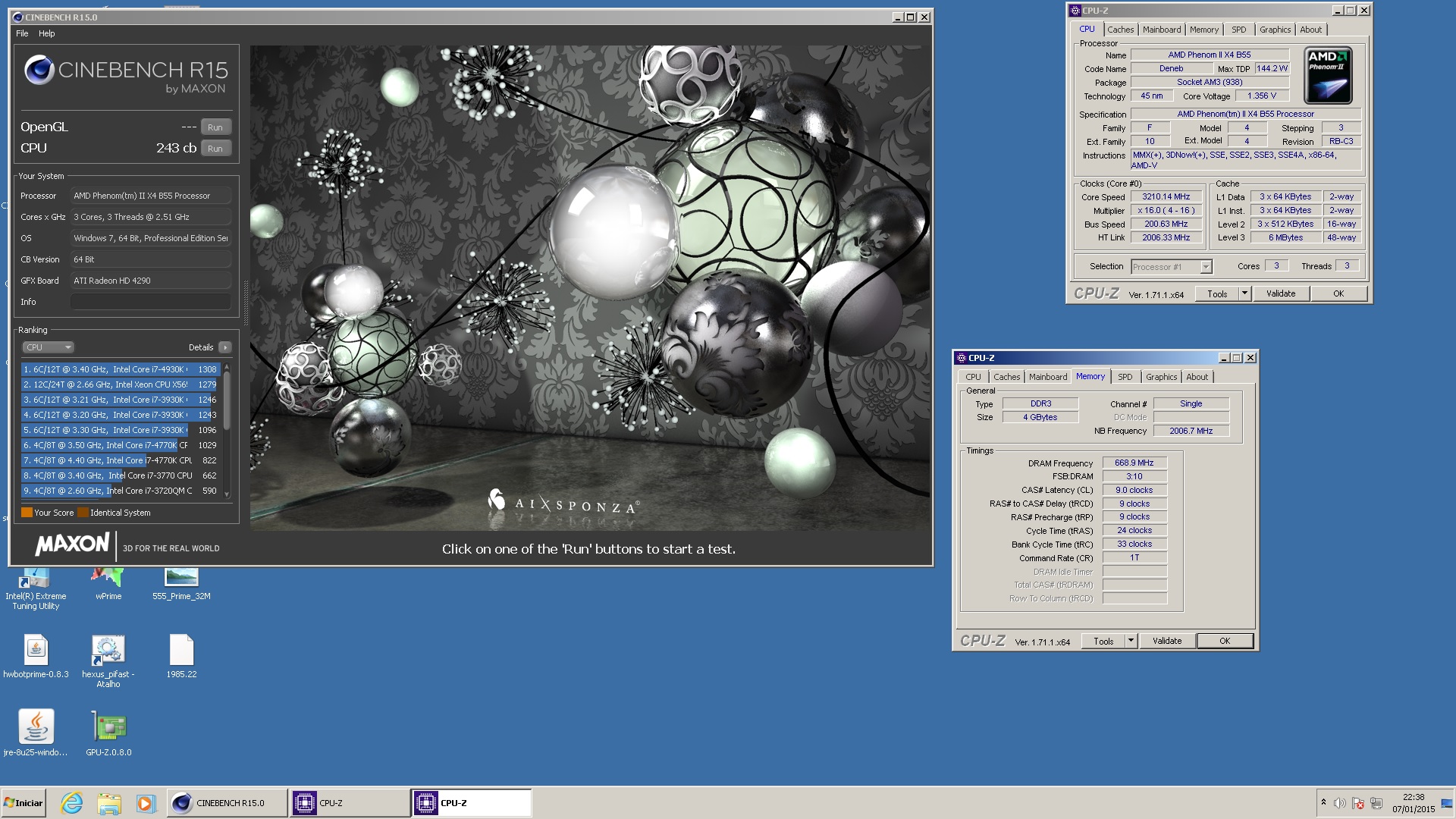
Task: Click Validate in Memory CPU-Z window
Action: (1167, 642)
